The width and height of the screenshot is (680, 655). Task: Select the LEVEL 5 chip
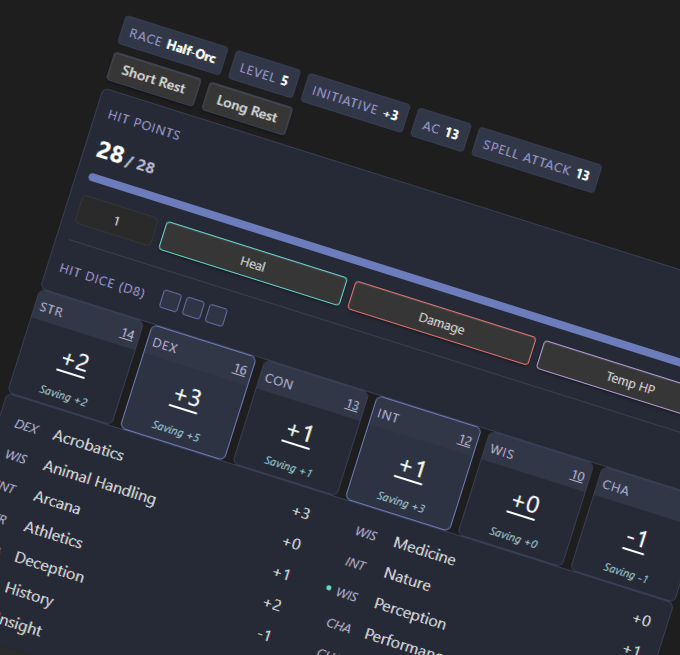tap(264, 74)
